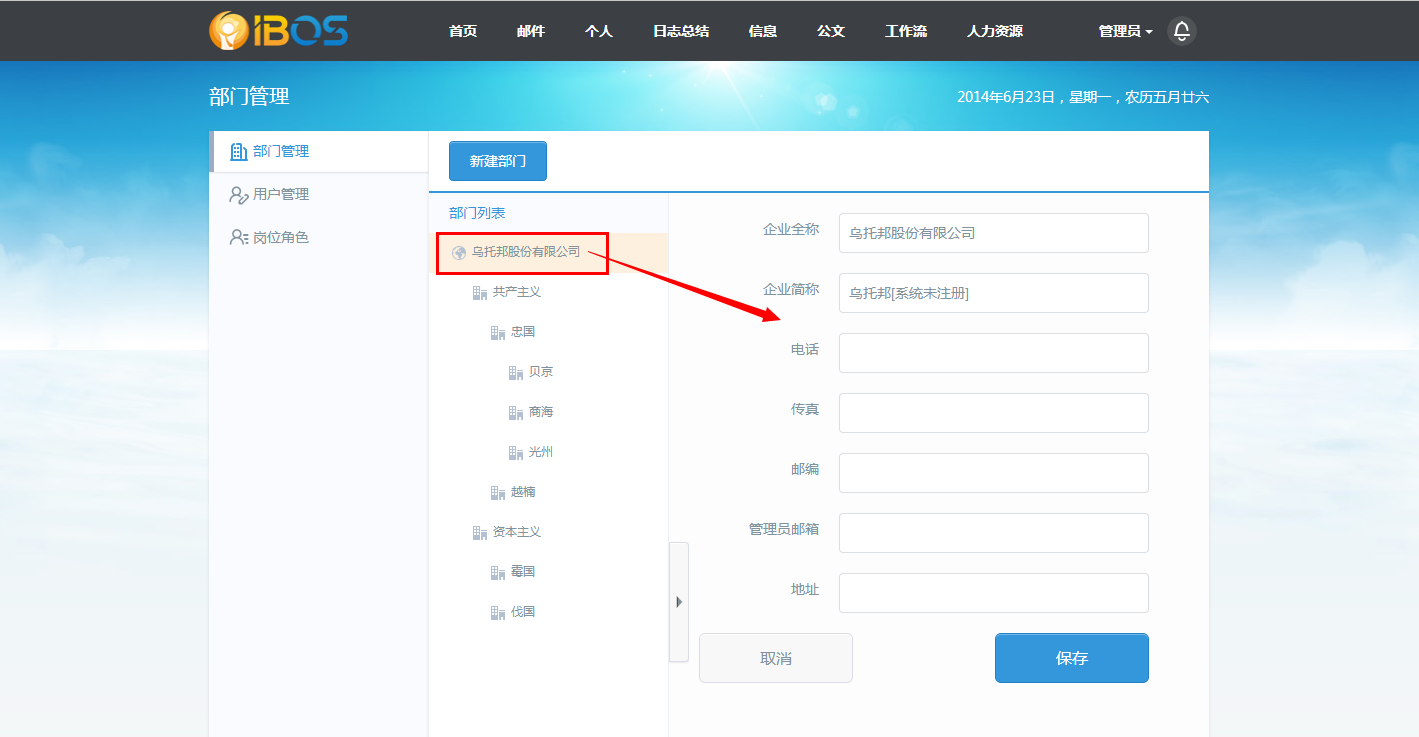
Task: Click building icon next to 光州
Action: click(x=516, y=453)
